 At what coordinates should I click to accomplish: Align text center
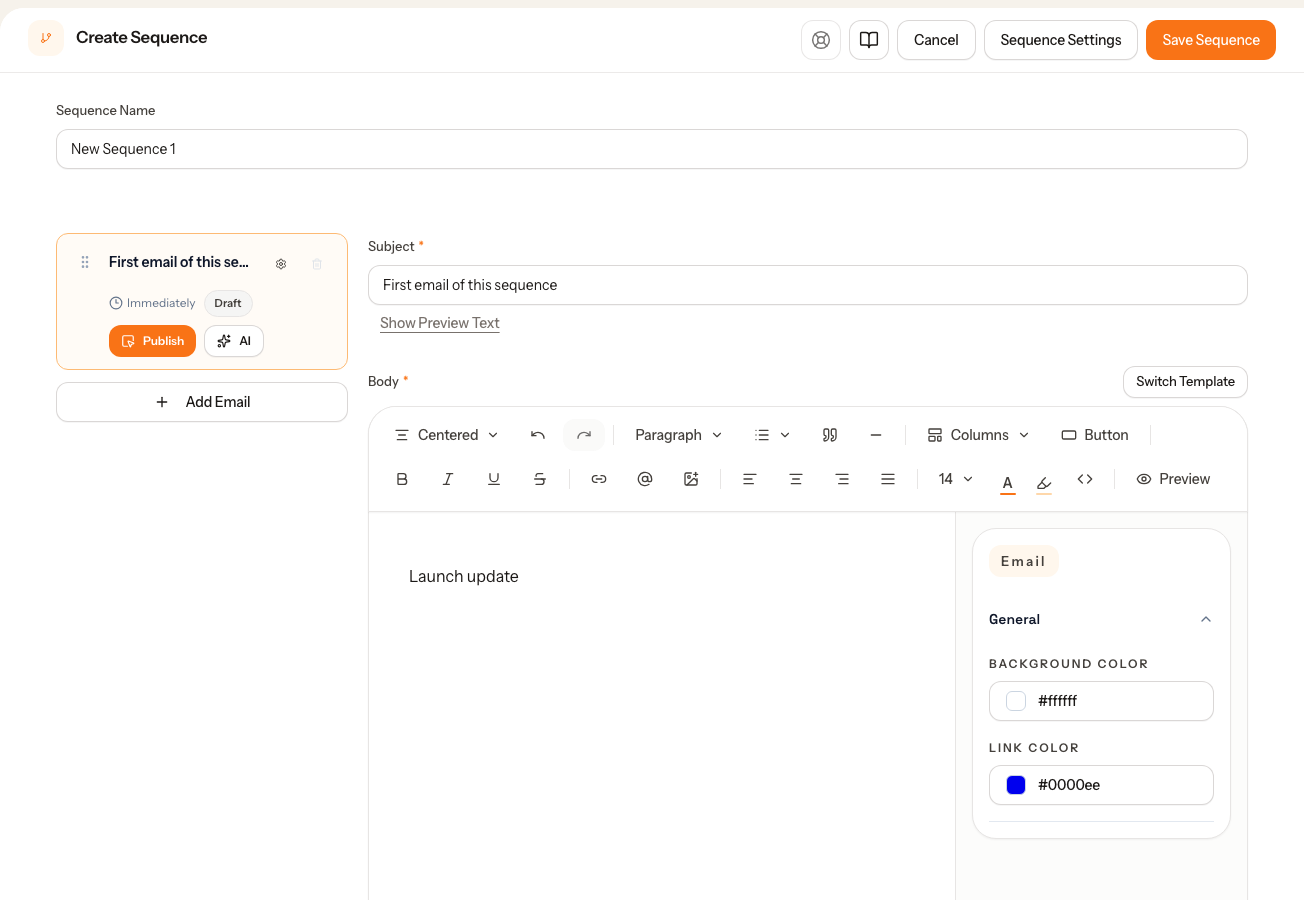(796, 479)
